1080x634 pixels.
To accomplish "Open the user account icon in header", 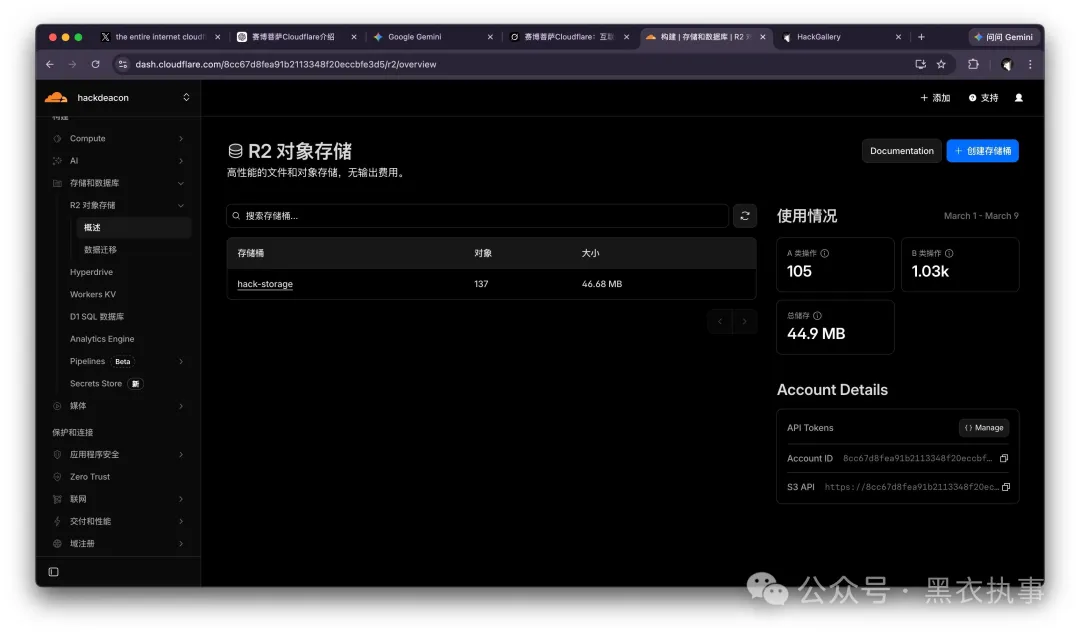I will coord(1019,98).
